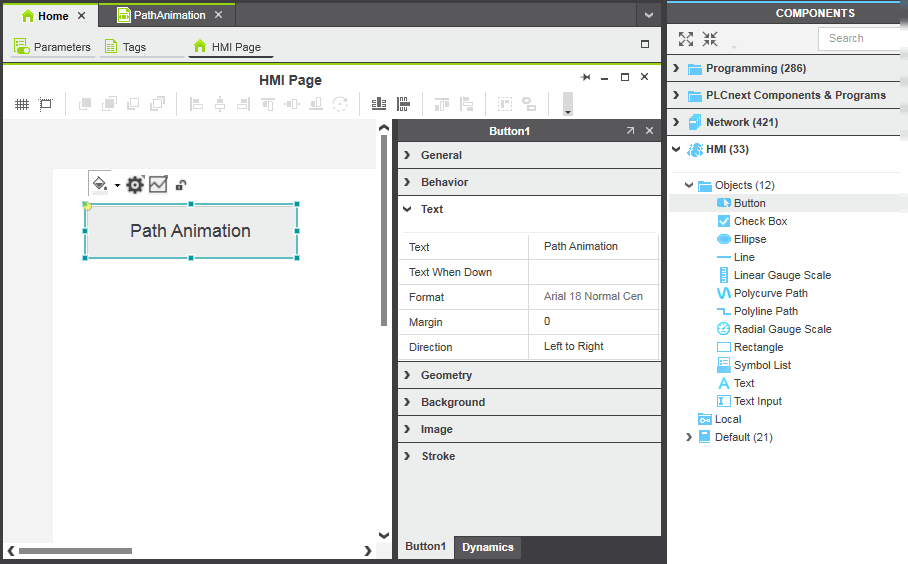Click the collapse all components icon
The width and height of the screenshot is (908, 564).
point(710,39)
